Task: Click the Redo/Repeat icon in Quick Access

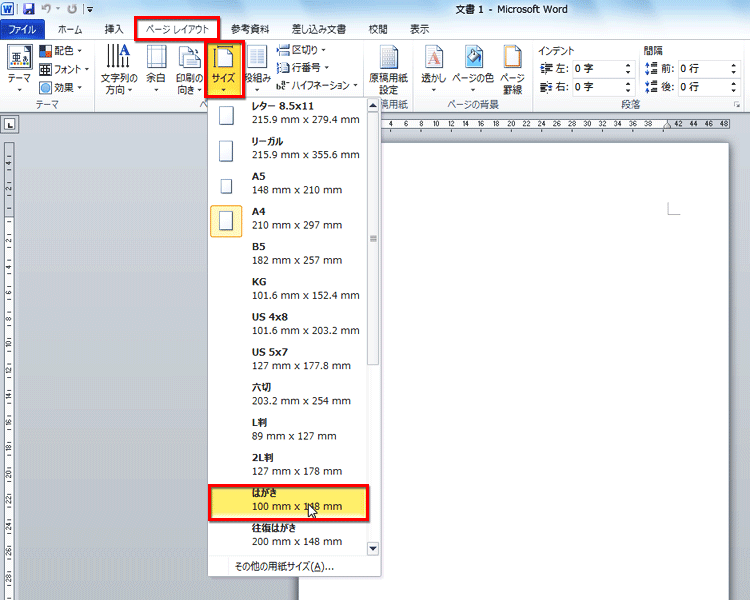Action: pyautogui.click(x=72, y=9)
